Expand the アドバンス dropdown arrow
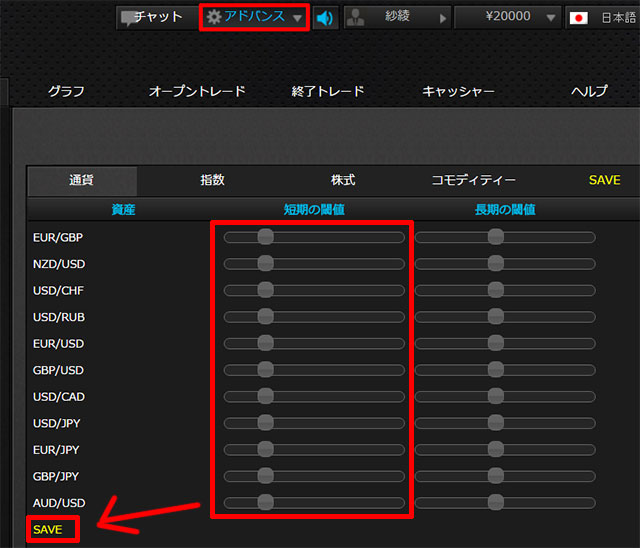The width and height of the screenshot is (640, 548). tap(298, 18)
